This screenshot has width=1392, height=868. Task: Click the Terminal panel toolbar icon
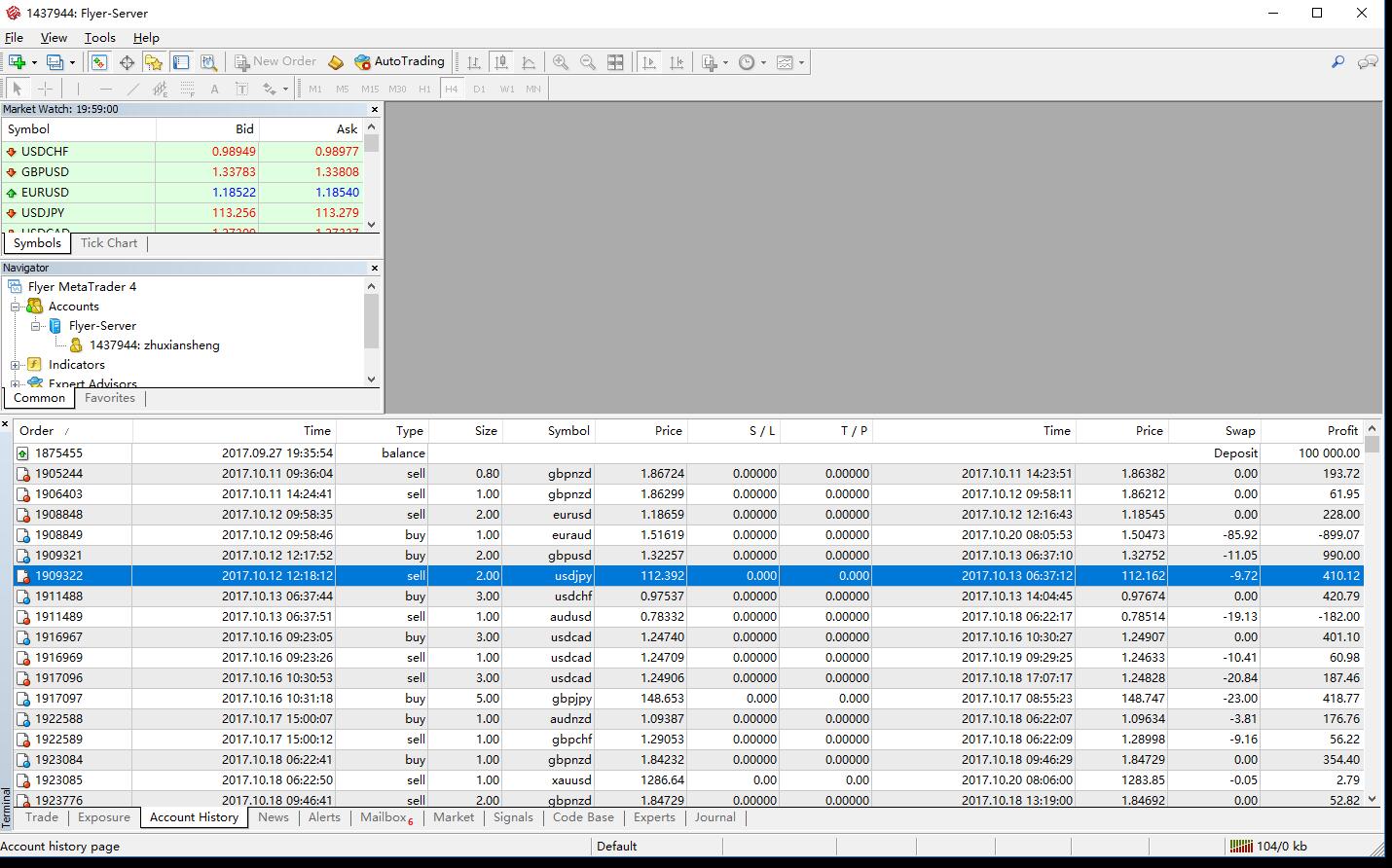tap(181, 62)
